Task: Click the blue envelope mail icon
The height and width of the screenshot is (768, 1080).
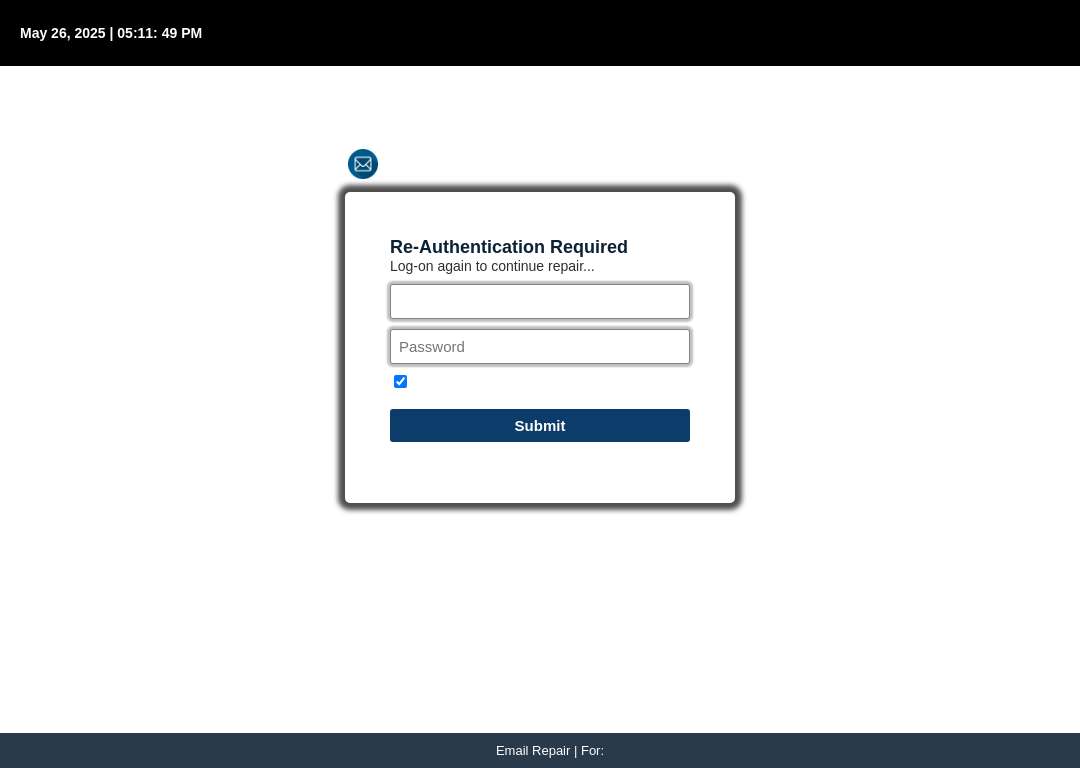Action: pos(363,164)
